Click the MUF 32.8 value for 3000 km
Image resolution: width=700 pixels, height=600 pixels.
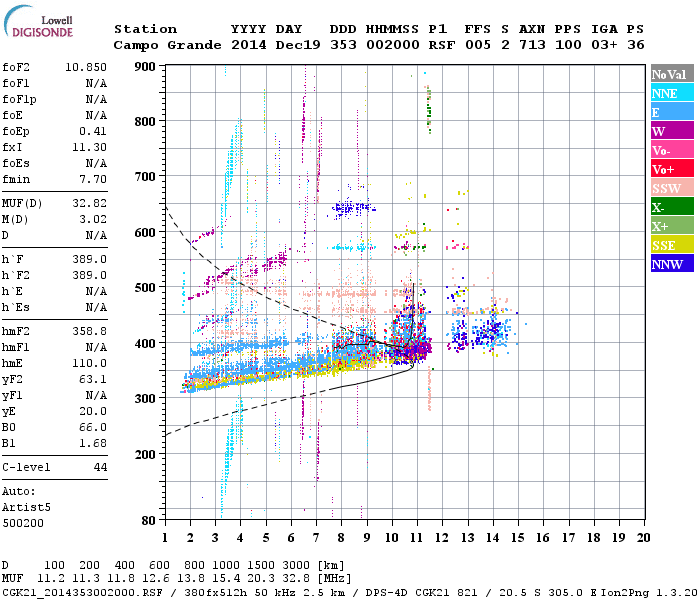pos(296,578)
